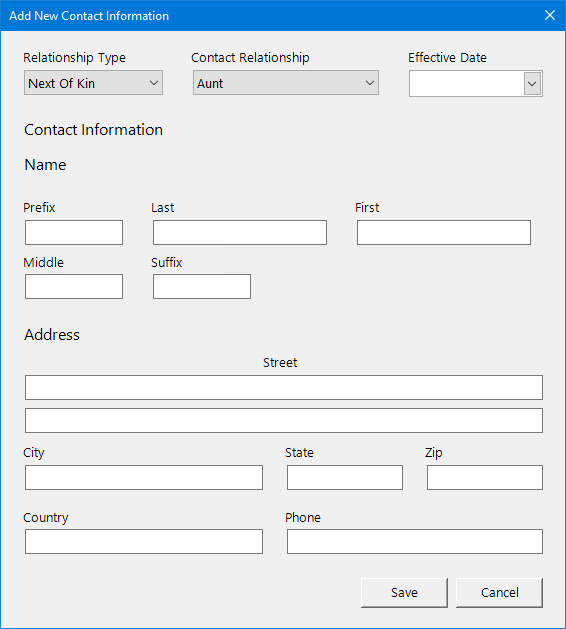Select the City input field

144,477
